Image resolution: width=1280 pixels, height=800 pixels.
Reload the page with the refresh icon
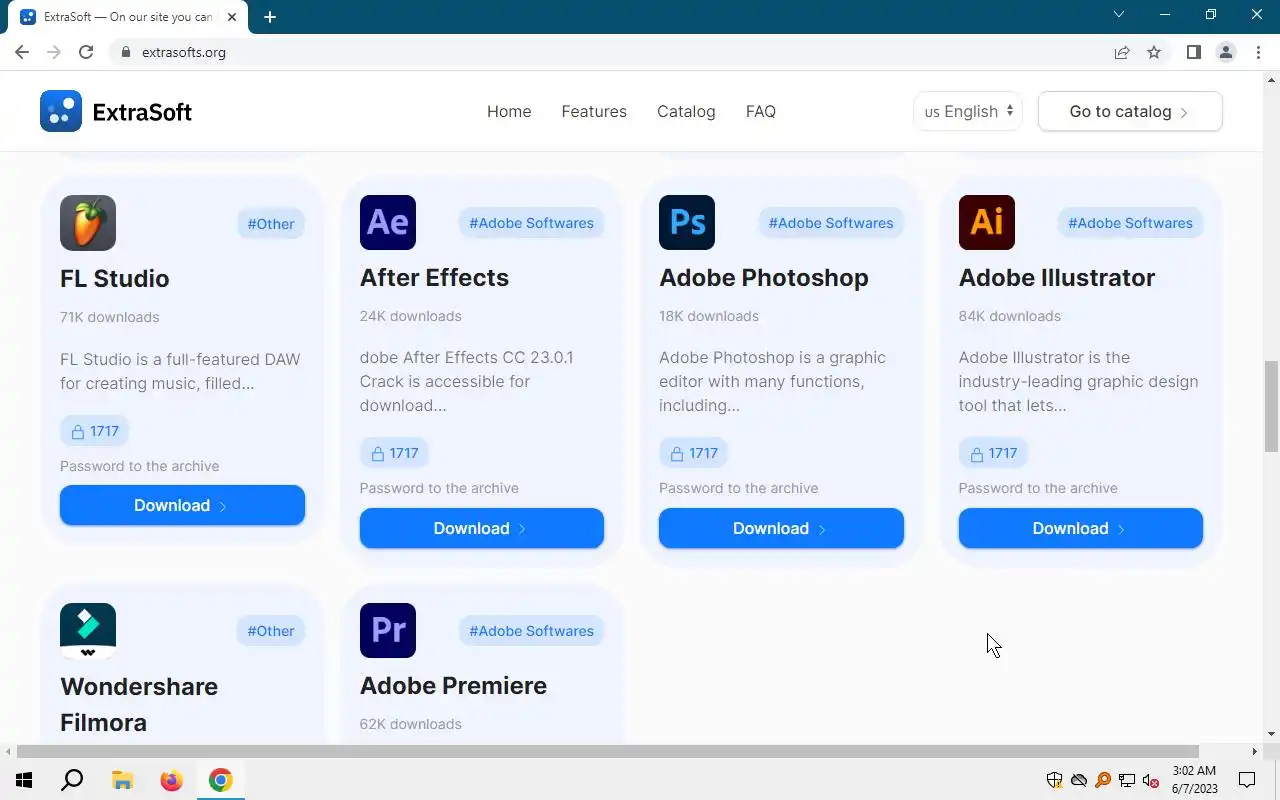point(86,52)
